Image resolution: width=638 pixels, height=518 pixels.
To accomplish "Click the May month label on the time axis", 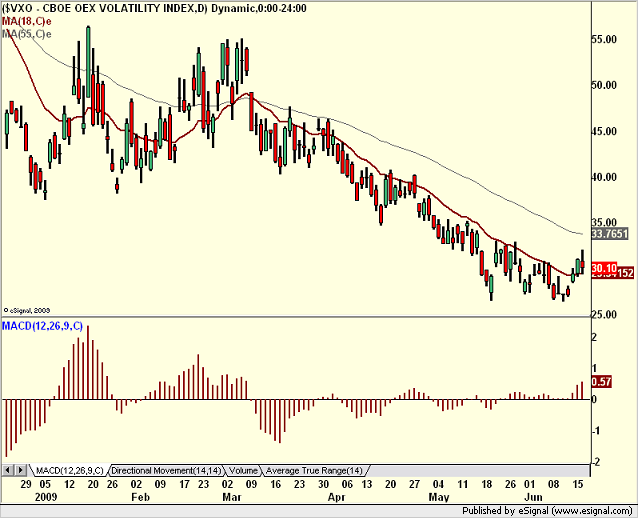I will click(x=439, y=497).
